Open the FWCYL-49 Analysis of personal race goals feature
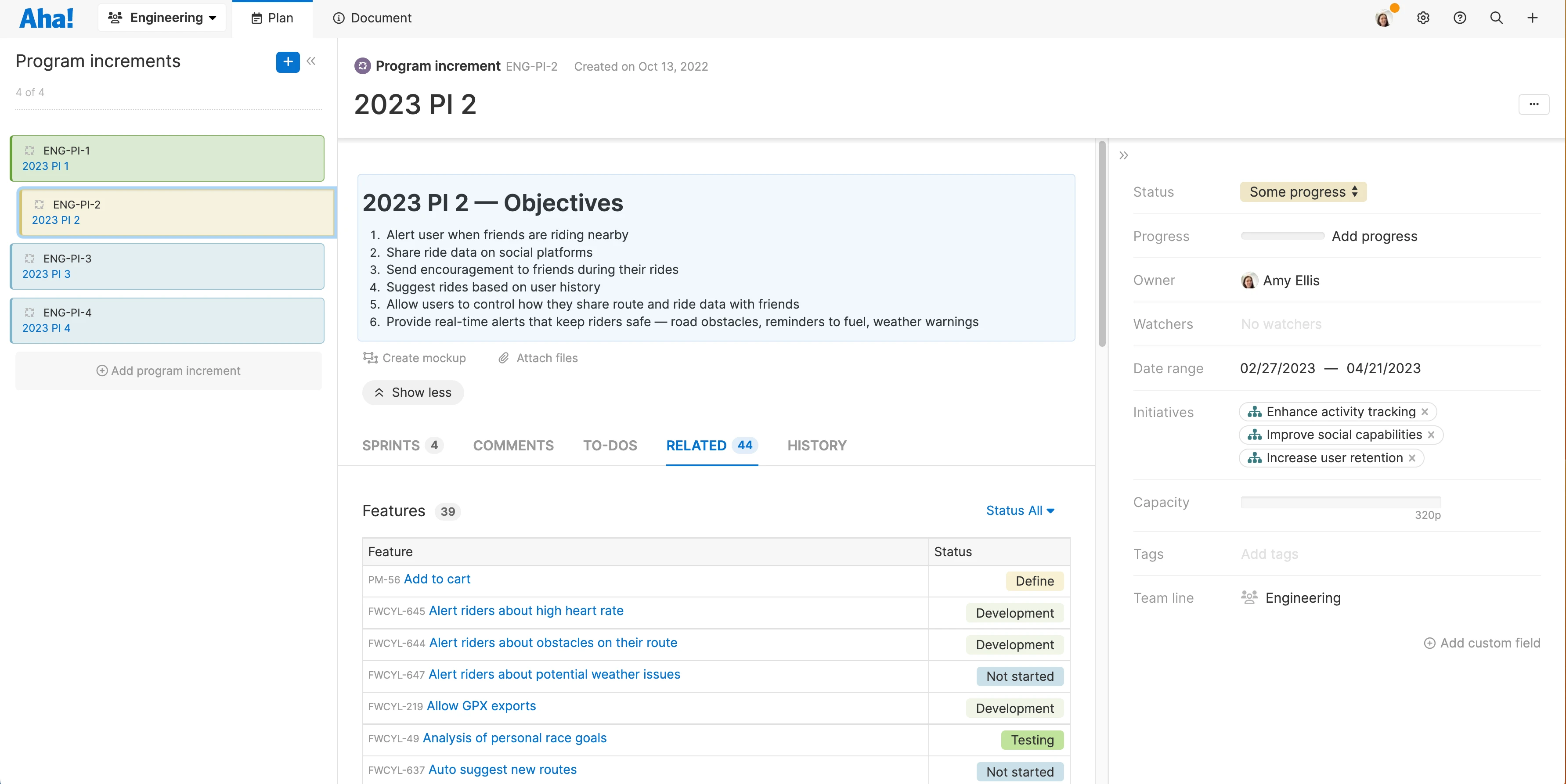This screenshot has width=1566, height=784. pyautogui.click(x=514, y=738)
